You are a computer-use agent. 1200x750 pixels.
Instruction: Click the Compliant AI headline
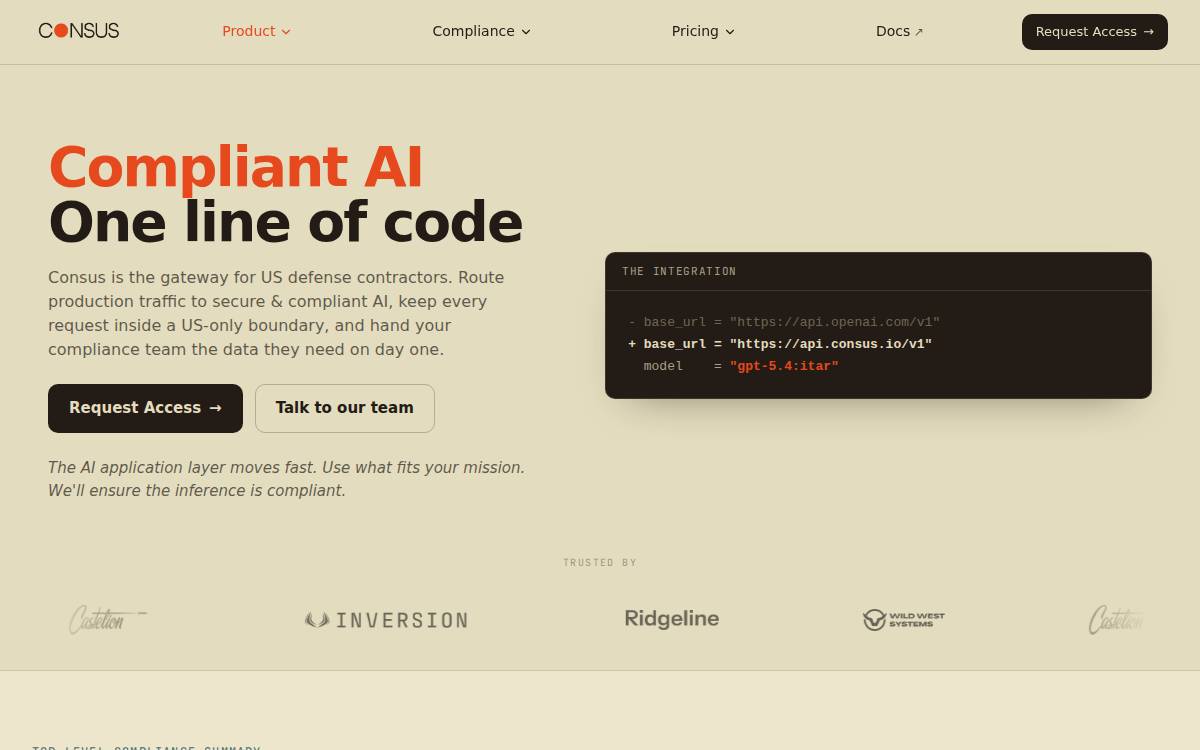click(236, 167)
